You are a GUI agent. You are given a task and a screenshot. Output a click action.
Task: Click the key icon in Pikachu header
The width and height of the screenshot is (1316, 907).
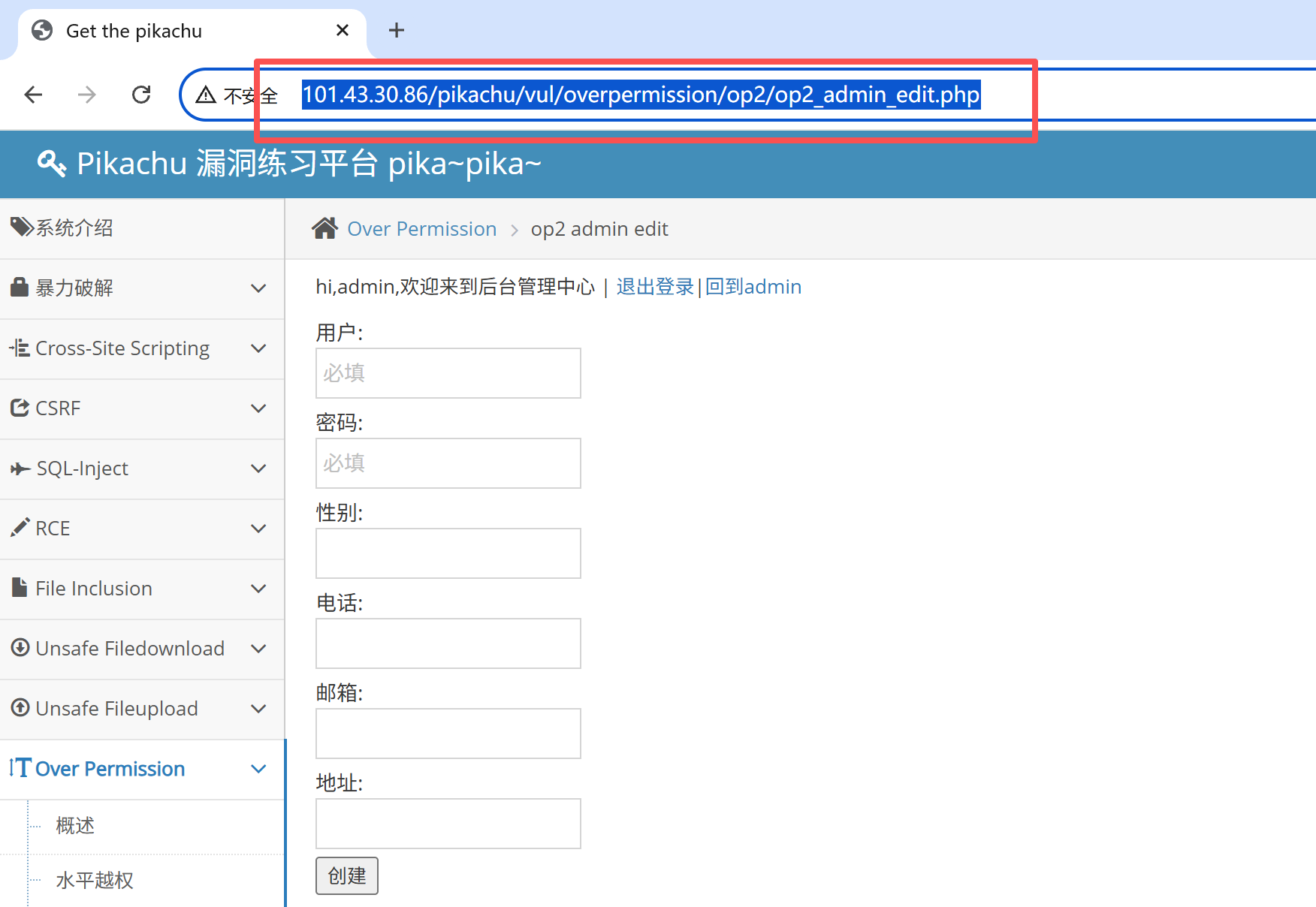[x=52, y=163]
